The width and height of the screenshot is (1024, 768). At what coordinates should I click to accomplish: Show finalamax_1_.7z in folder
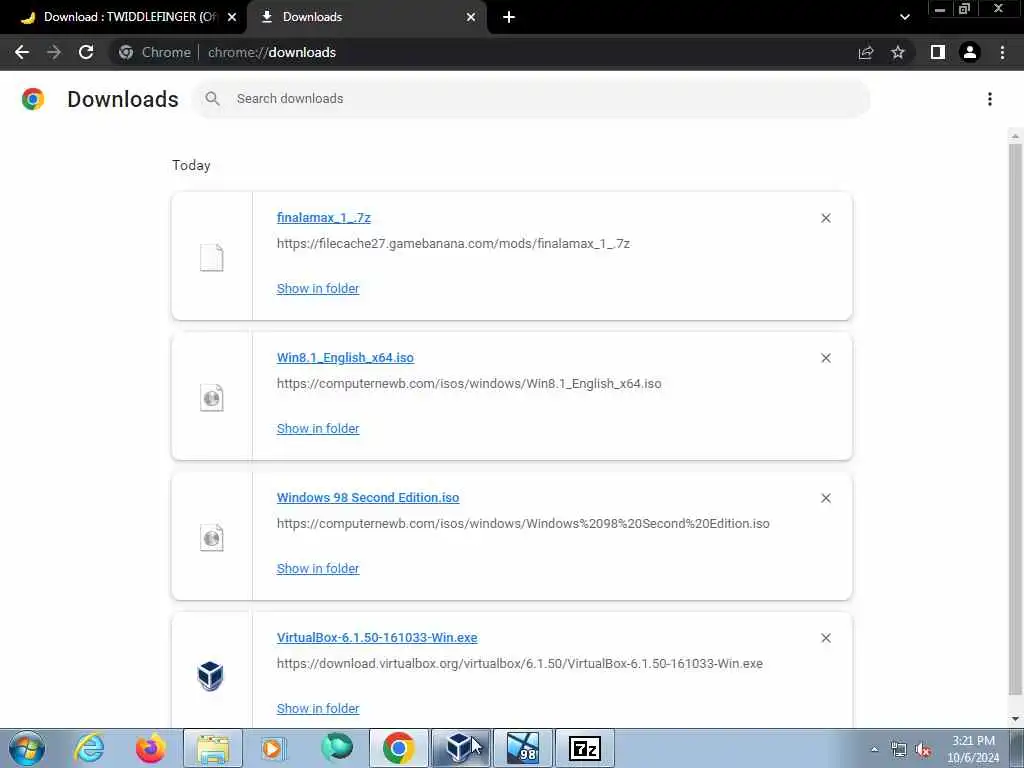317,288
